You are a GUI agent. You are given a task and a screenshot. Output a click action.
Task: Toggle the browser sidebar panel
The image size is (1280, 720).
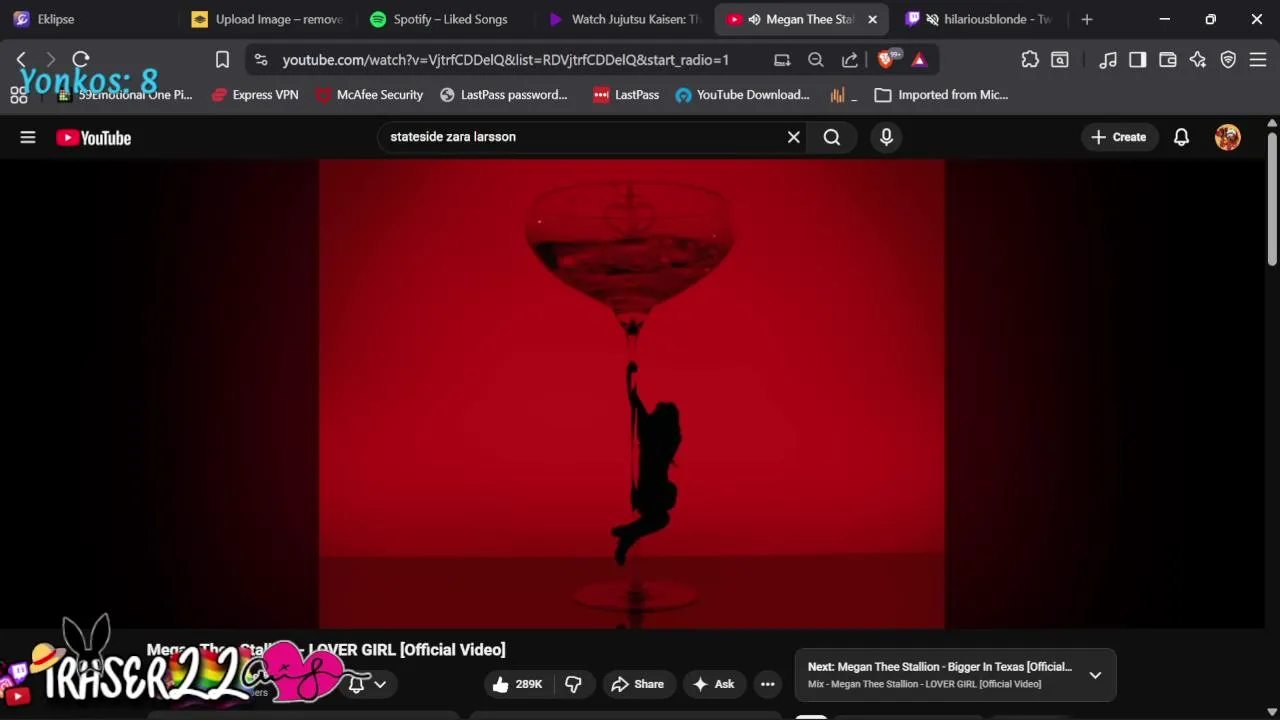(x=1137, y=60)
